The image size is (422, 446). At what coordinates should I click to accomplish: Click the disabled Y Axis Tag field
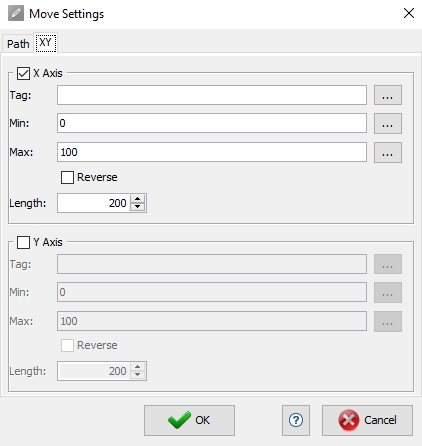coord(212,264)
